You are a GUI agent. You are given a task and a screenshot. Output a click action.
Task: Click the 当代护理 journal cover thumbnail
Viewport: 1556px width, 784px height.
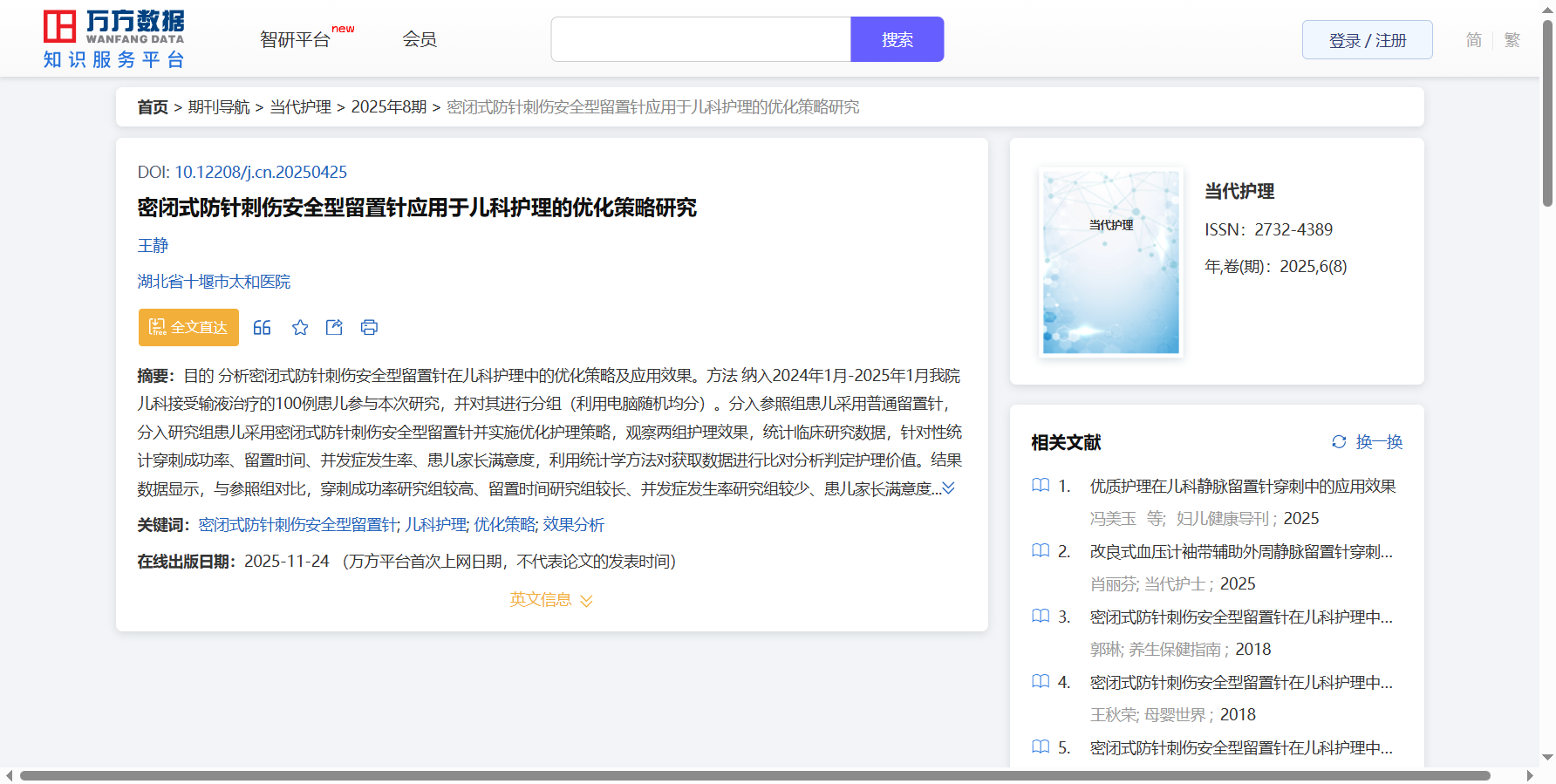[1110, 262]
